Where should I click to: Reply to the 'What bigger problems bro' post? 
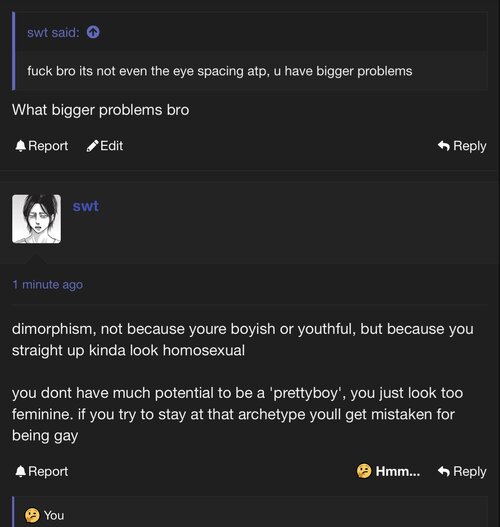(462, 146)
